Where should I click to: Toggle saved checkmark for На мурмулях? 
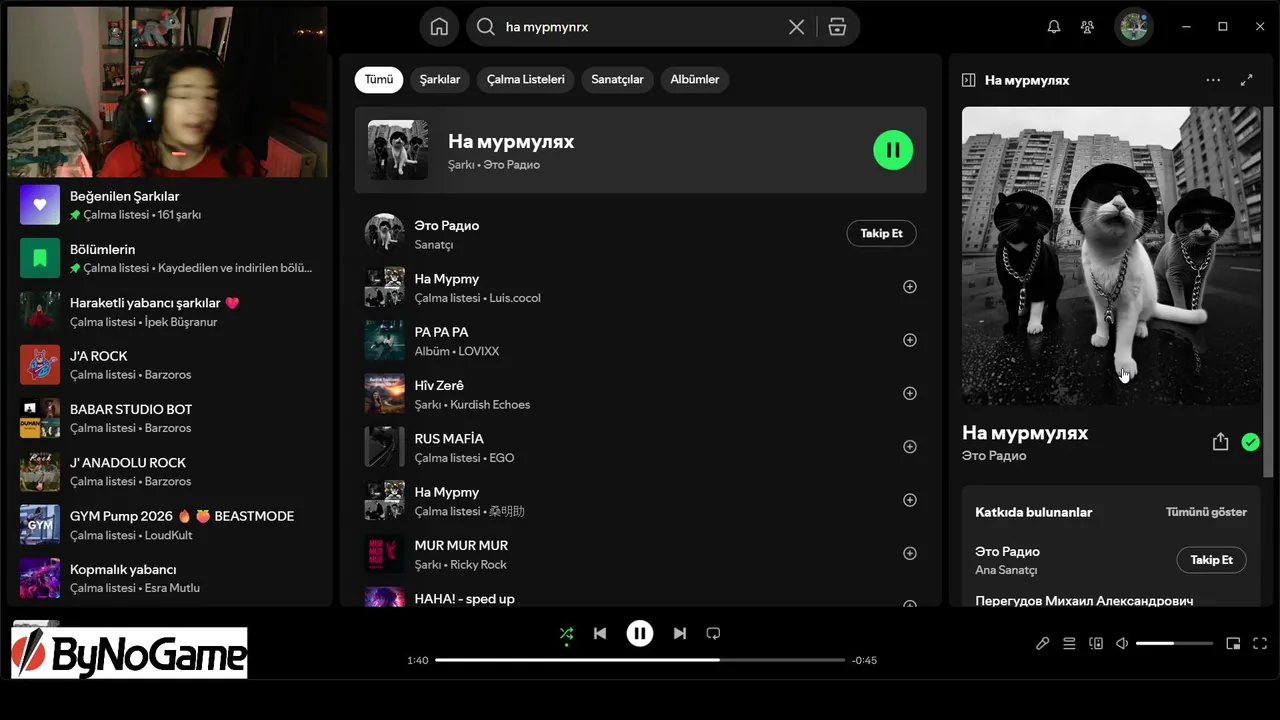[1250, 442]
